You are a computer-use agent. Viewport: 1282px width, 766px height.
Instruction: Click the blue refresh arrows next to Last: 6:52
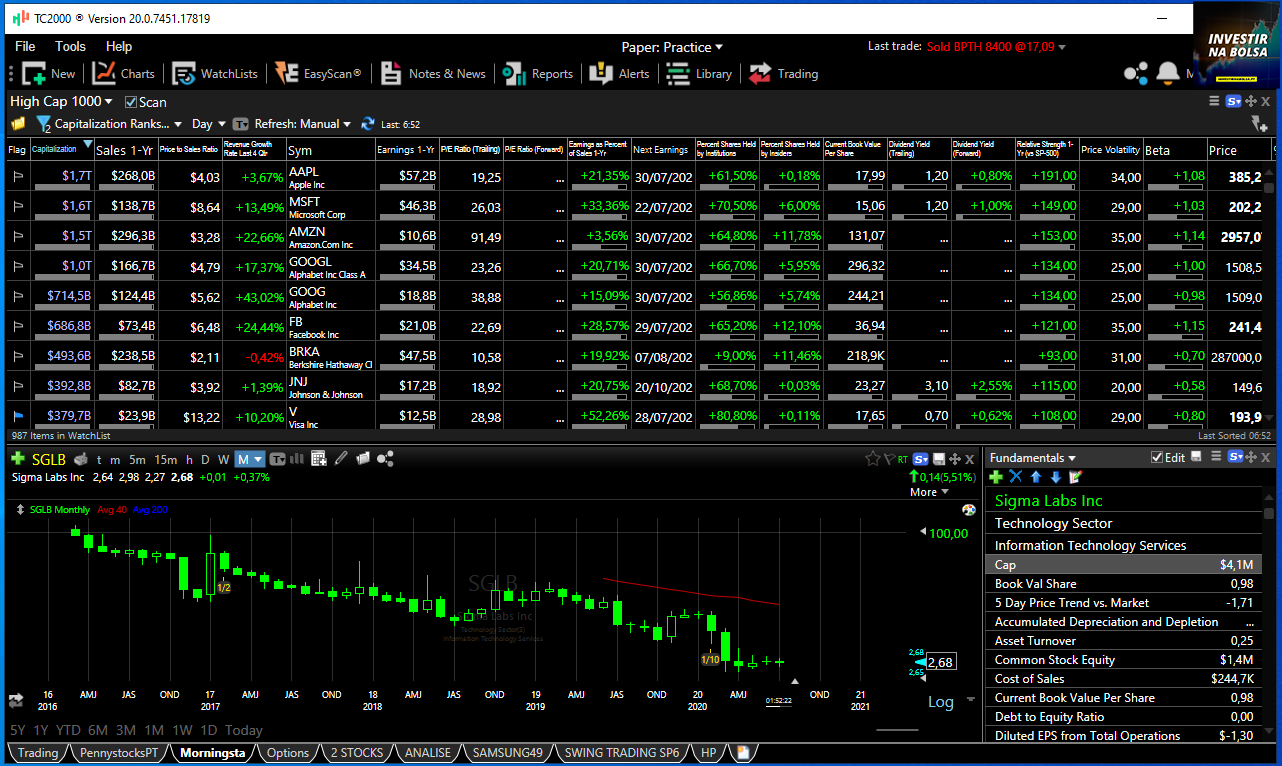tap(368, 124)
